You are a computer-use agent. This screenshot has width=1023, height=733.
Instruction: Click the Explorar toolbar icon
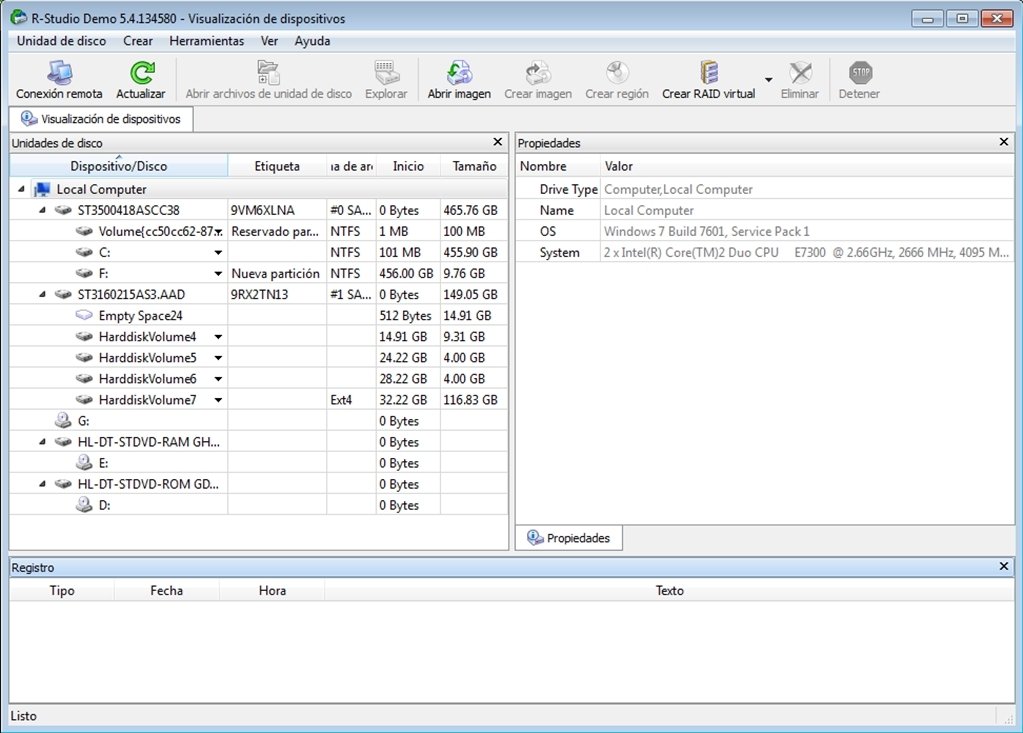point(386,72)
